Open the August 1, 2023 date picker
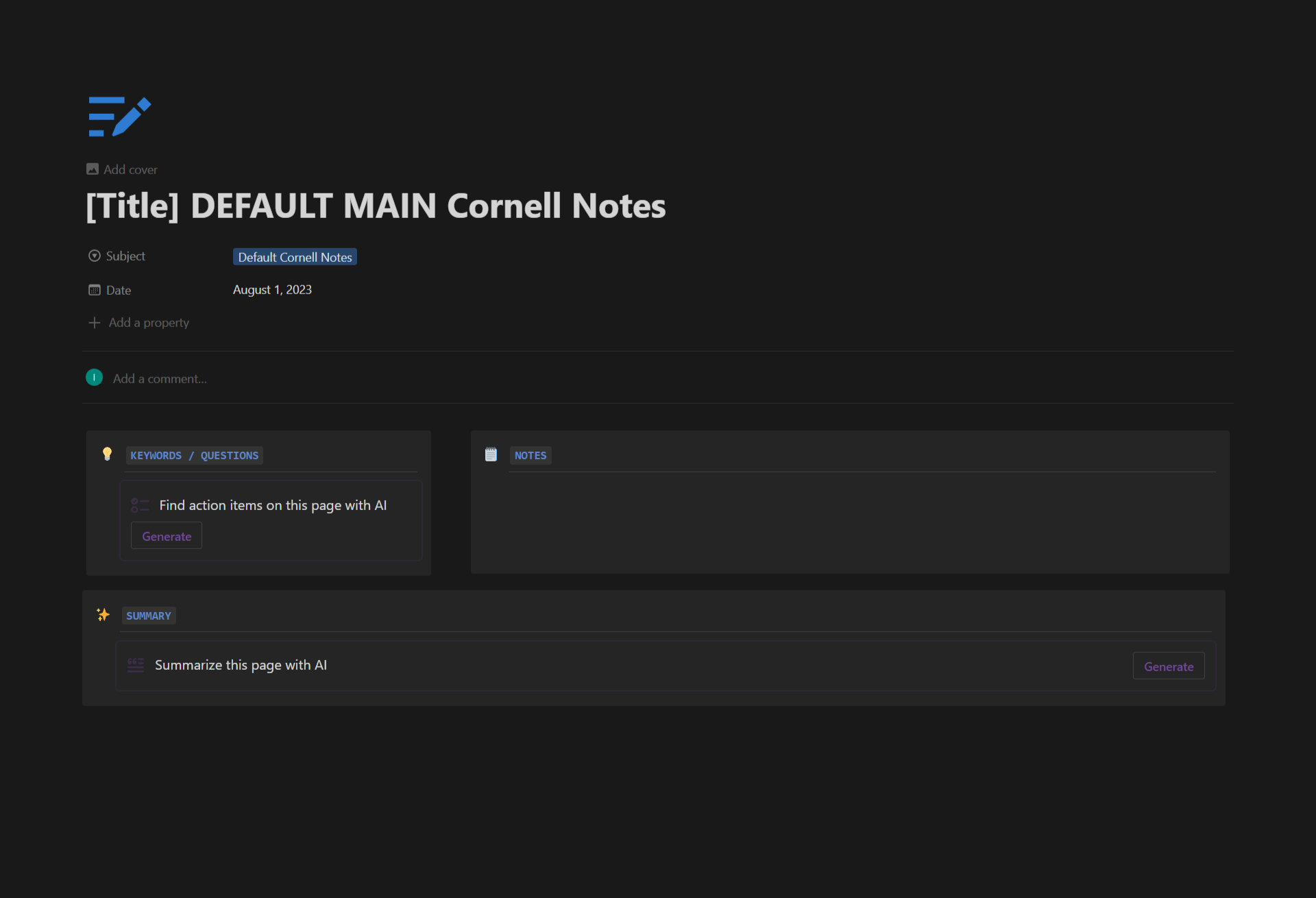 272,289
